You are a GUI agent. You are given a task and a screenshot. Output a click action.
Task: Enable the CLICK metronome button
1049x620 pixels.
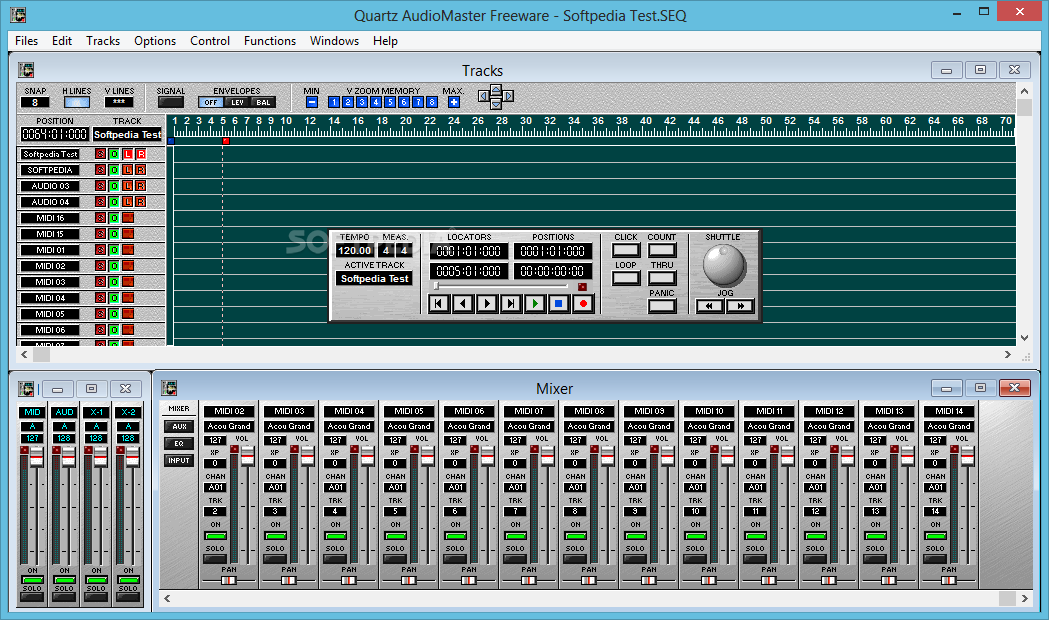click(x=626, y=250)
